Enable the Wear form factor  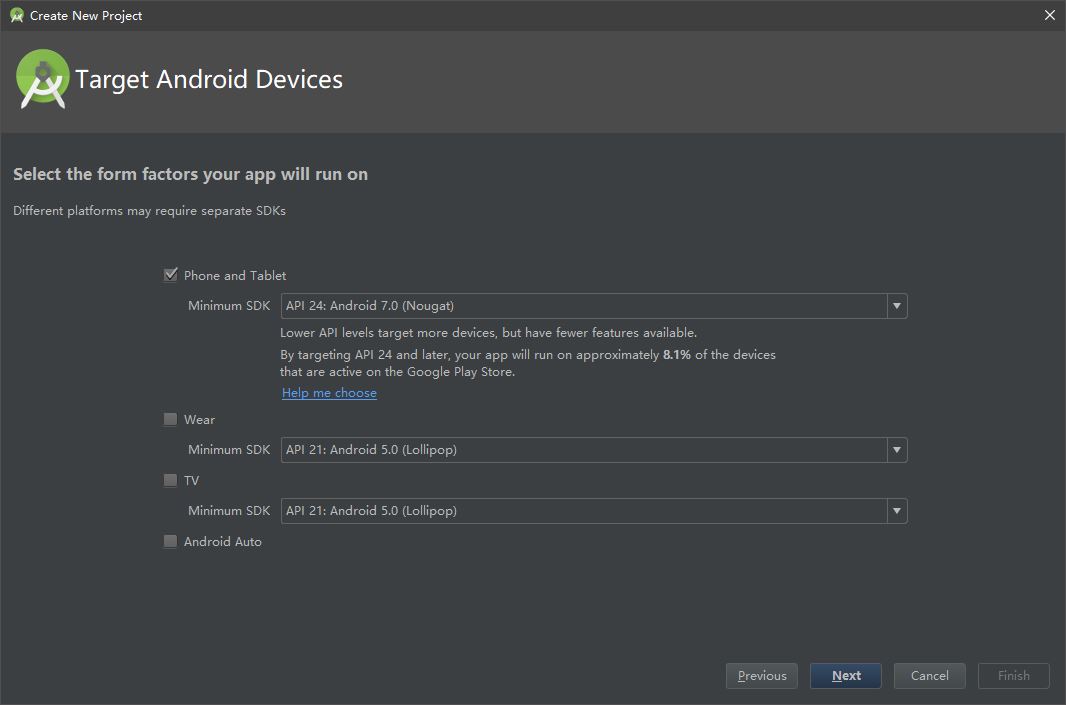click(x=170, y=419)
